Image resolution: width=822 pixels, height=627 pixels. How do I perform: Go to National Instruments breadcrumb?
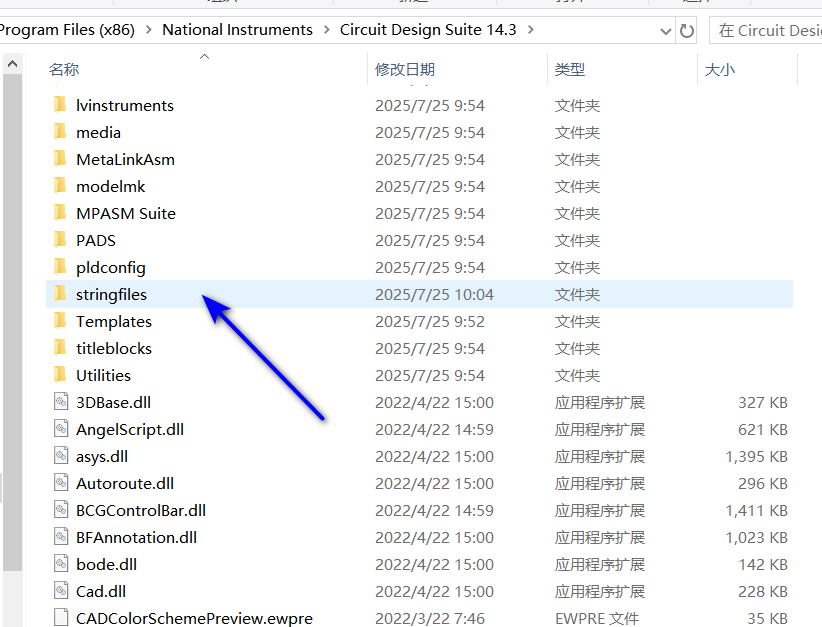(x=237, y=30)
